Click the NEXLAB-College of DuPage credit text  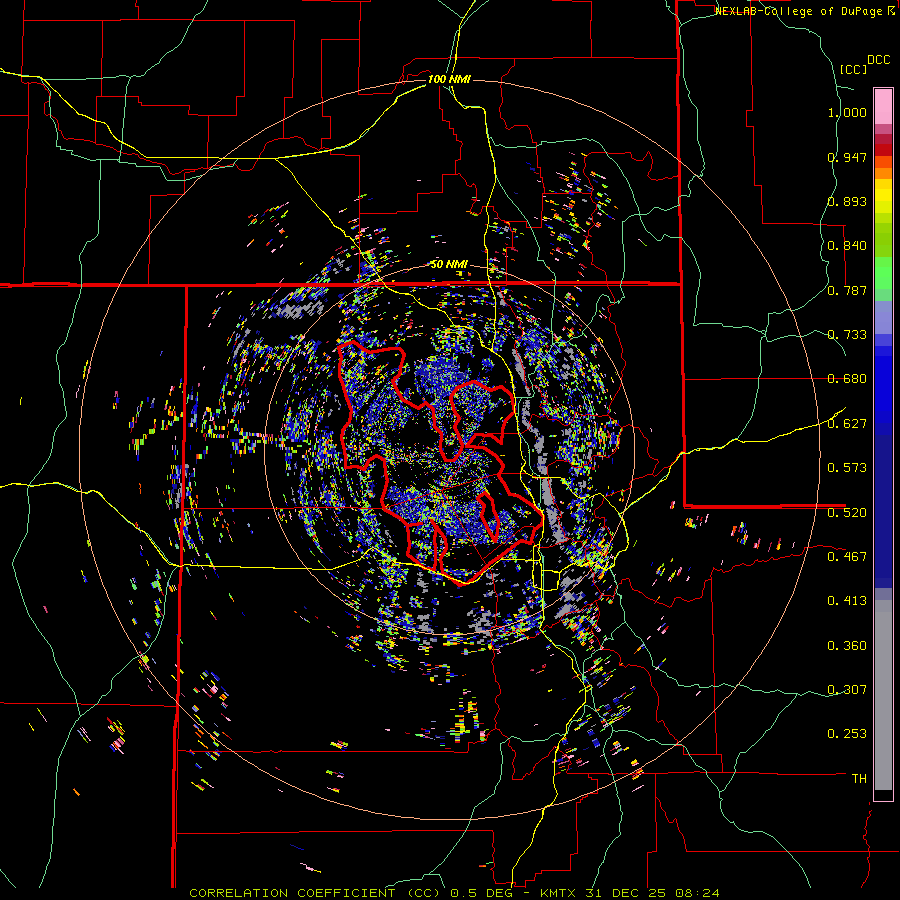[799, 11]
